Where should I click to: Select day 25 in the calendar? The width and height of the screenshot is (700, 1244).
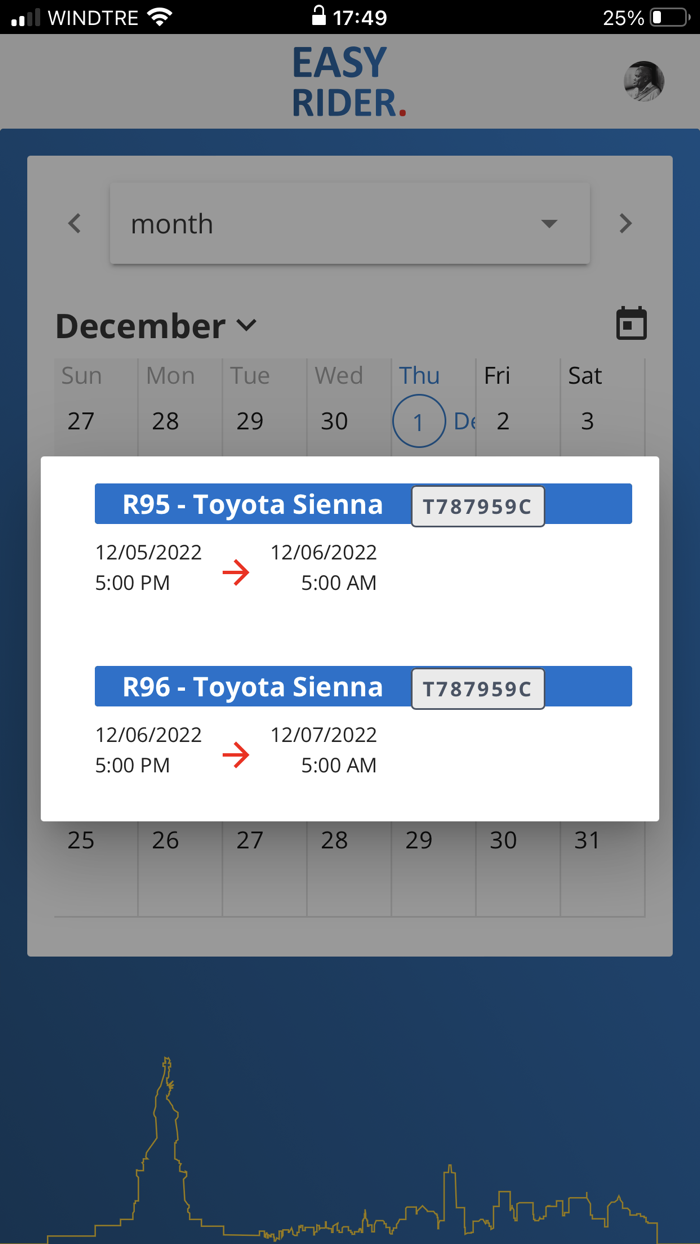81,840
